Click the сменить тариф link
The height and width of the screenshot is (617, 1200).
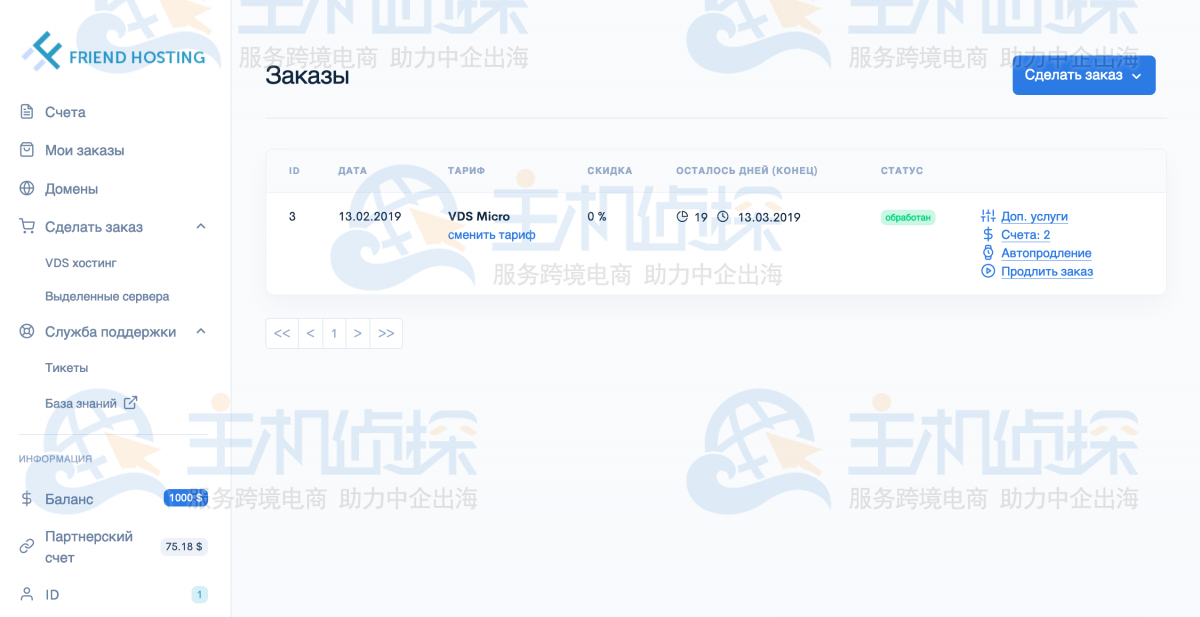[x=491, y=235]
